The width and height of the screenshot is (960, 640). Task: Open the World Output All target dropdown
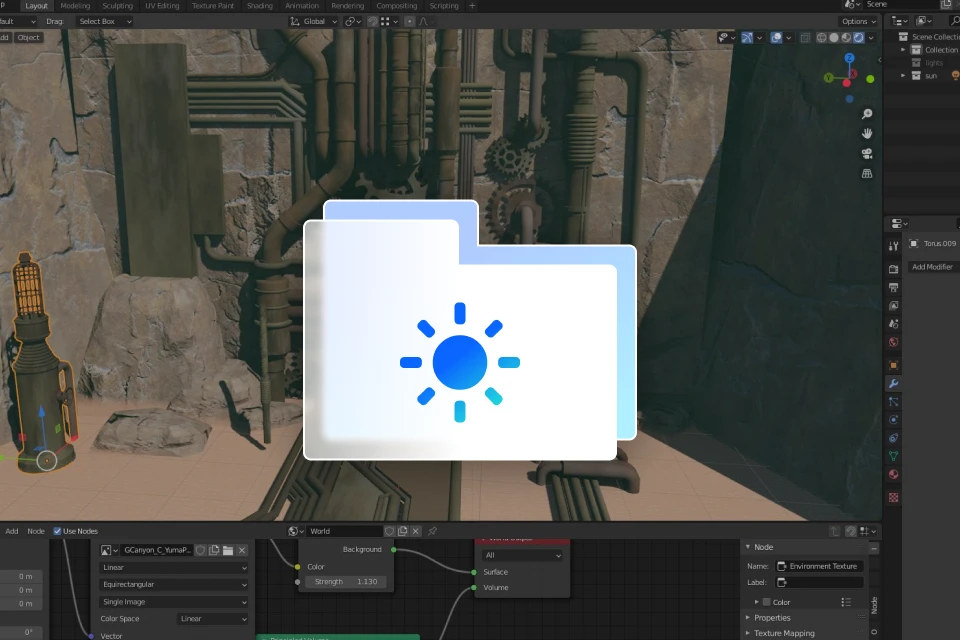pyautogui.click(x=522, y=555)
